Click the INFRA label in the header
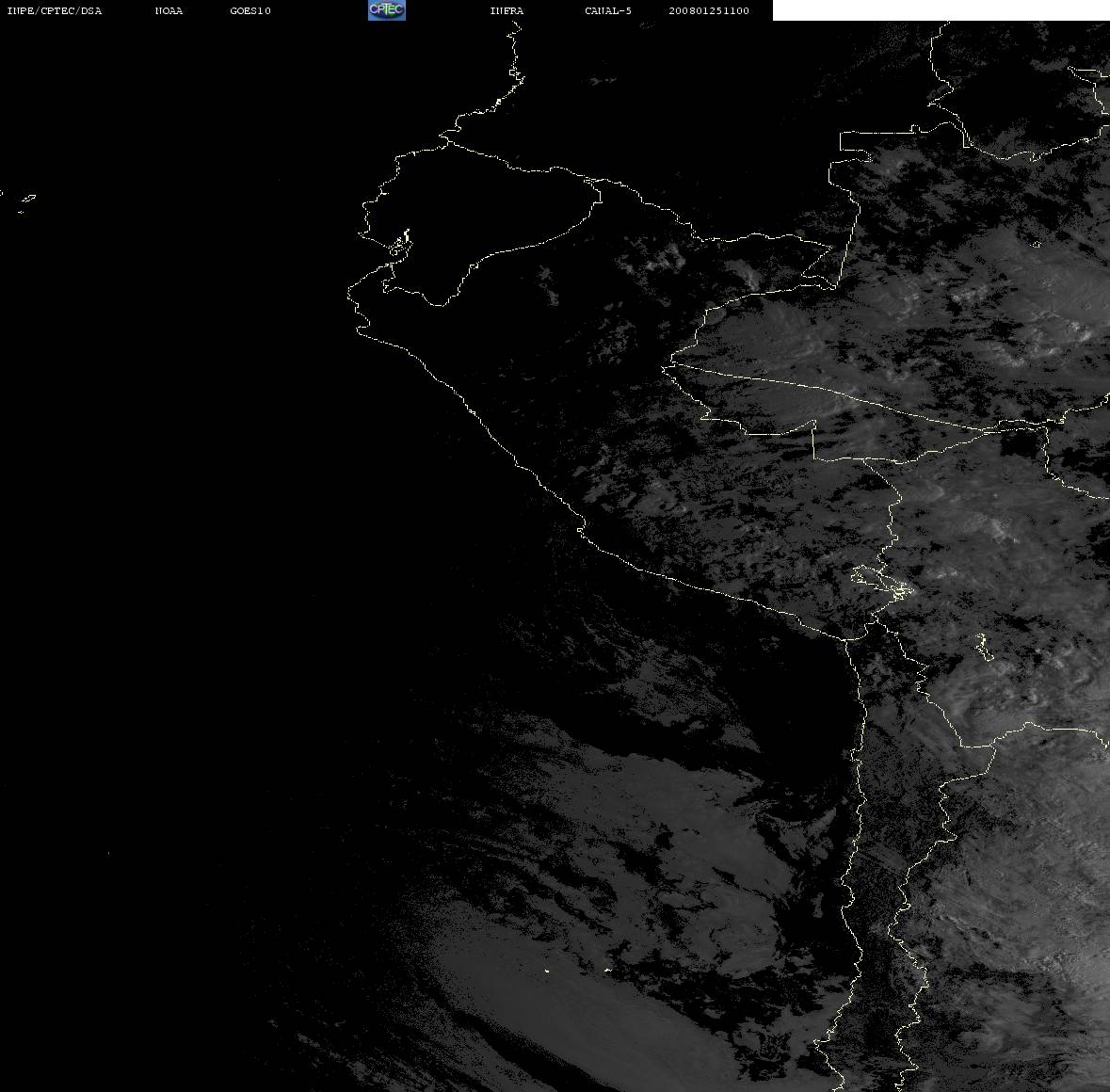The height and width of the screenshot is (1092, 1110). point(507,10)
